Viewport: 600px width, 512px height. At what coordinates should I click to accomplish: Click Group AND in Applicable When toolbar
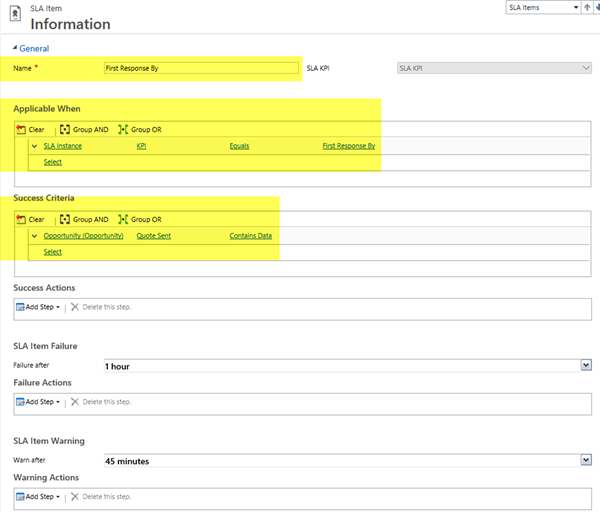(x=84, y=130)
